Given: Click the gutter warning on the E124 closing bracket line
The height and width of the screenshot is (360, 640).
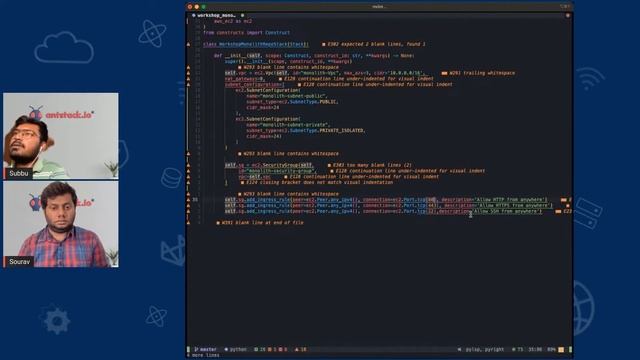Looking at the screenshot, I should pos(189,182).
